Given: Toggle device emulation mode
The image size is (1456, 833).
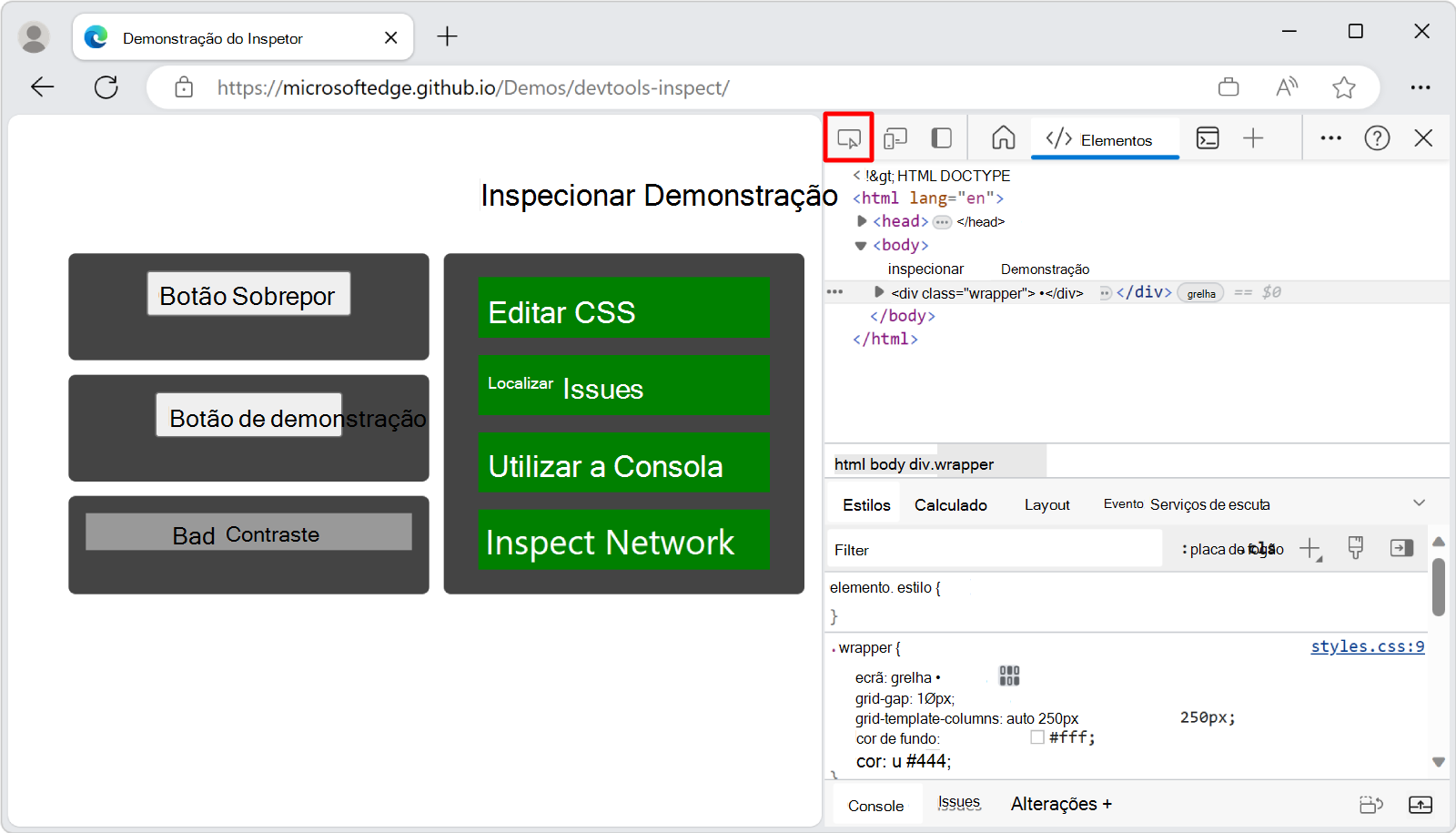Looking at the screenshot, I should 895,137.
